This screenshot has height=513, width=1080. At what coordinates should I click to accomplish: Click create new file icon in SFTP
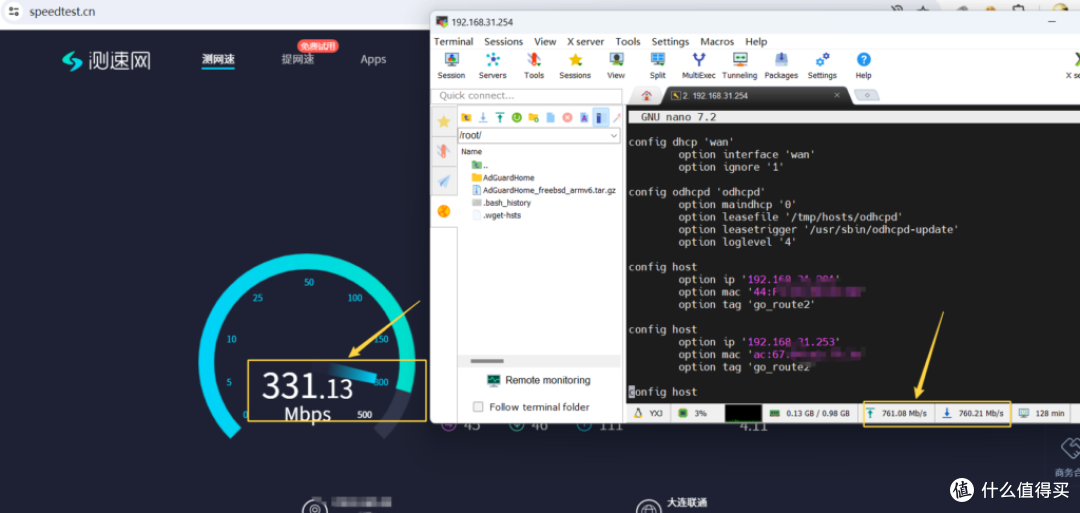click(550, 118)
